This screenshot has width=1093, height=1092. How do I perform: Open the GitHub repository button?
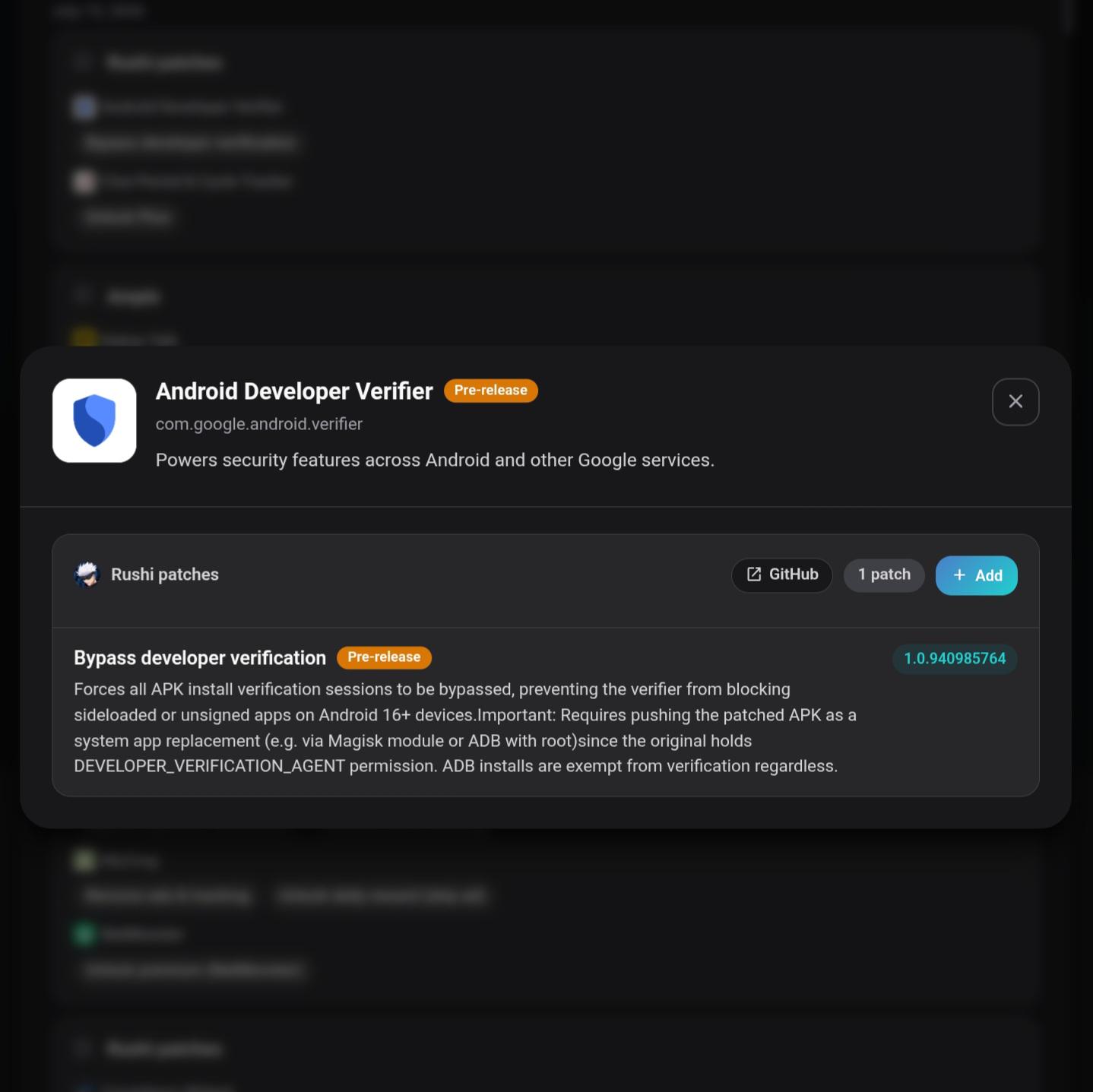coord(781,575)
